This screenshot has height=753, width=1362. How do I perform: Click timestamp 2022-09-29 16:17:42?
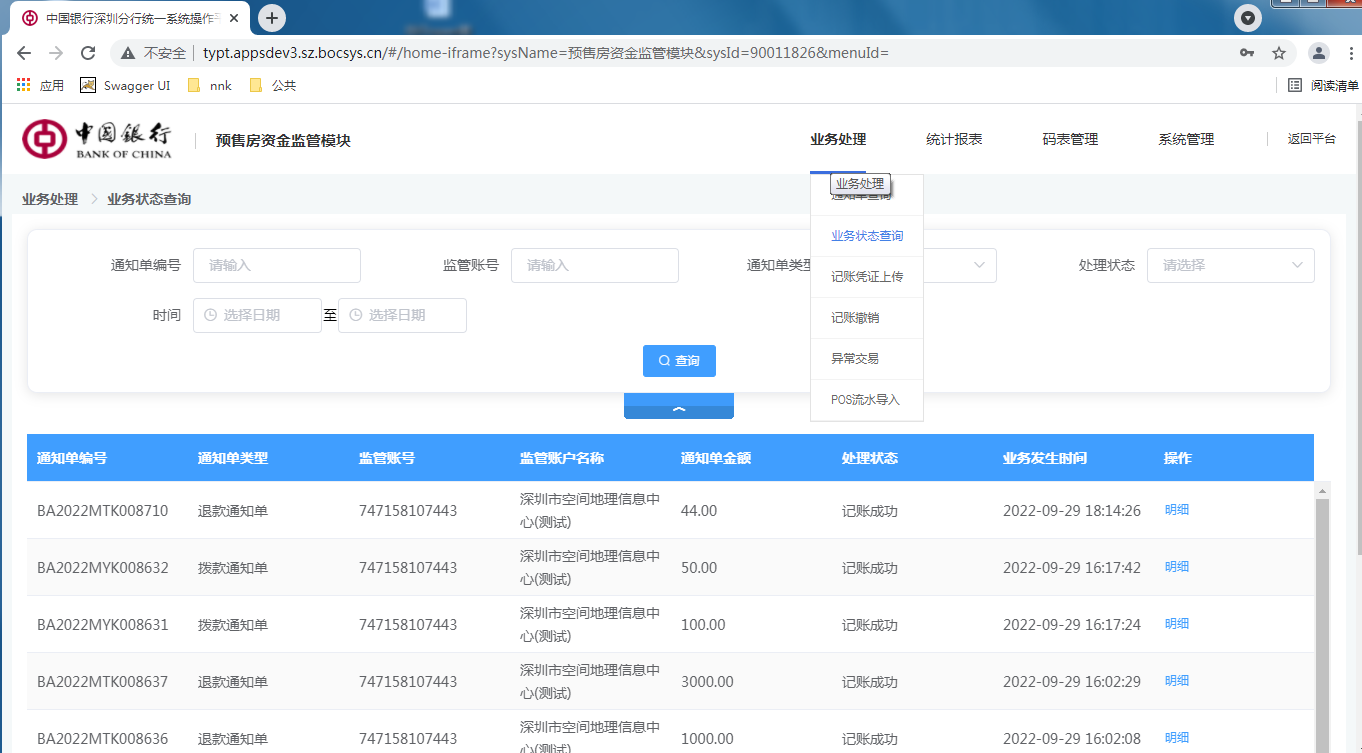click(1072, 567)
